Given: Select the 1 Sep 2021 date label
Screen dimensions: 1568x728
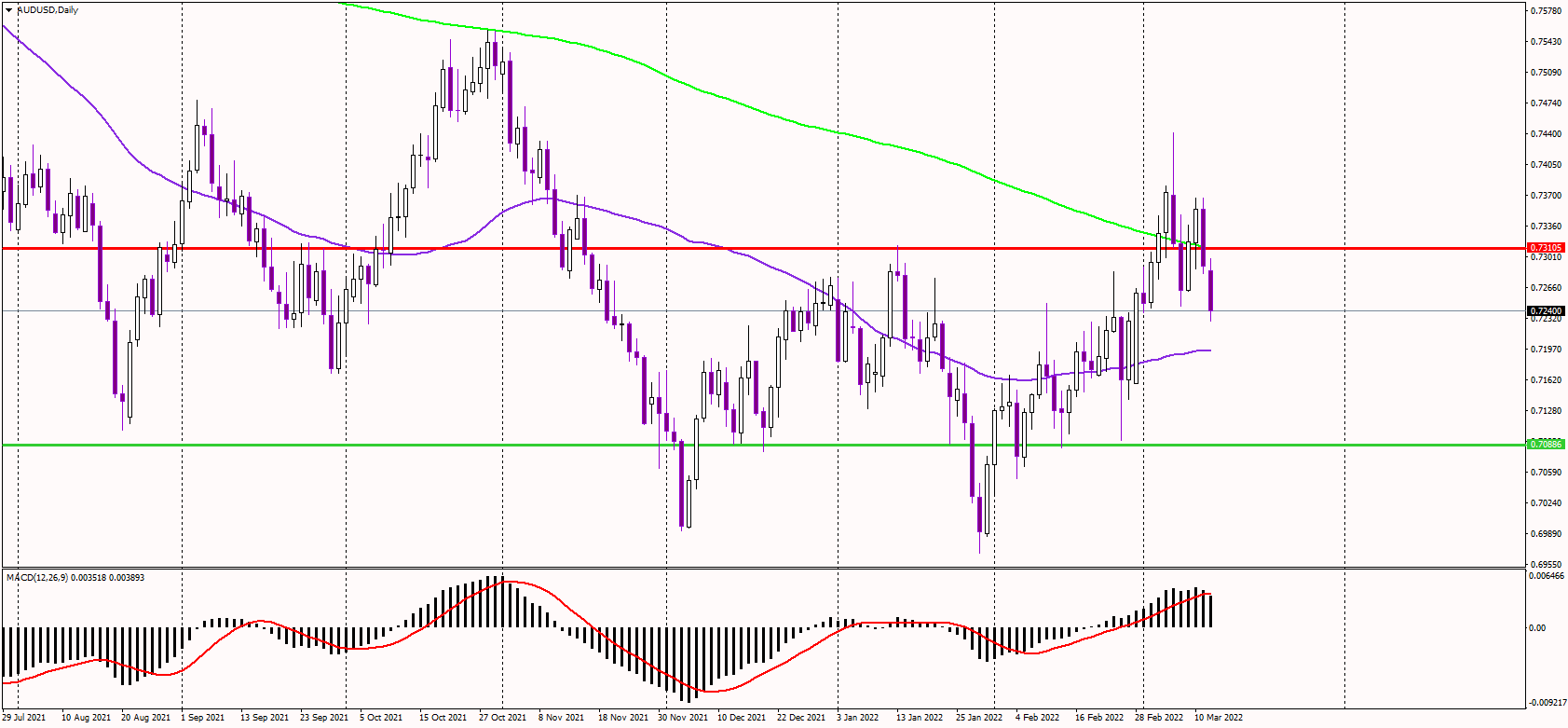Looking at the screenshot, I should [202, 718].
